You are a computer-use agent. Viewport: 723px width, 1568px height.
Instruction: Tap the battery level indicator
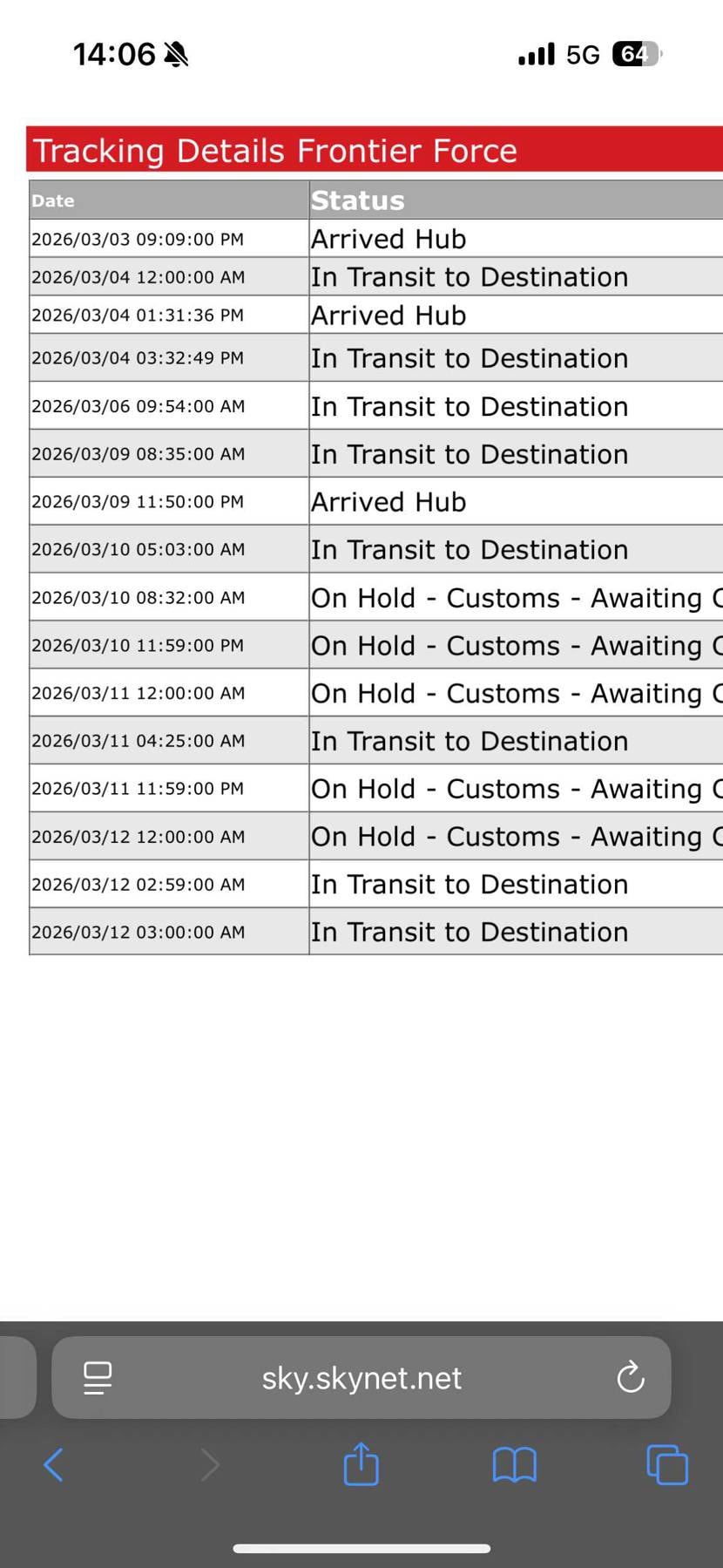click(637, 55)
